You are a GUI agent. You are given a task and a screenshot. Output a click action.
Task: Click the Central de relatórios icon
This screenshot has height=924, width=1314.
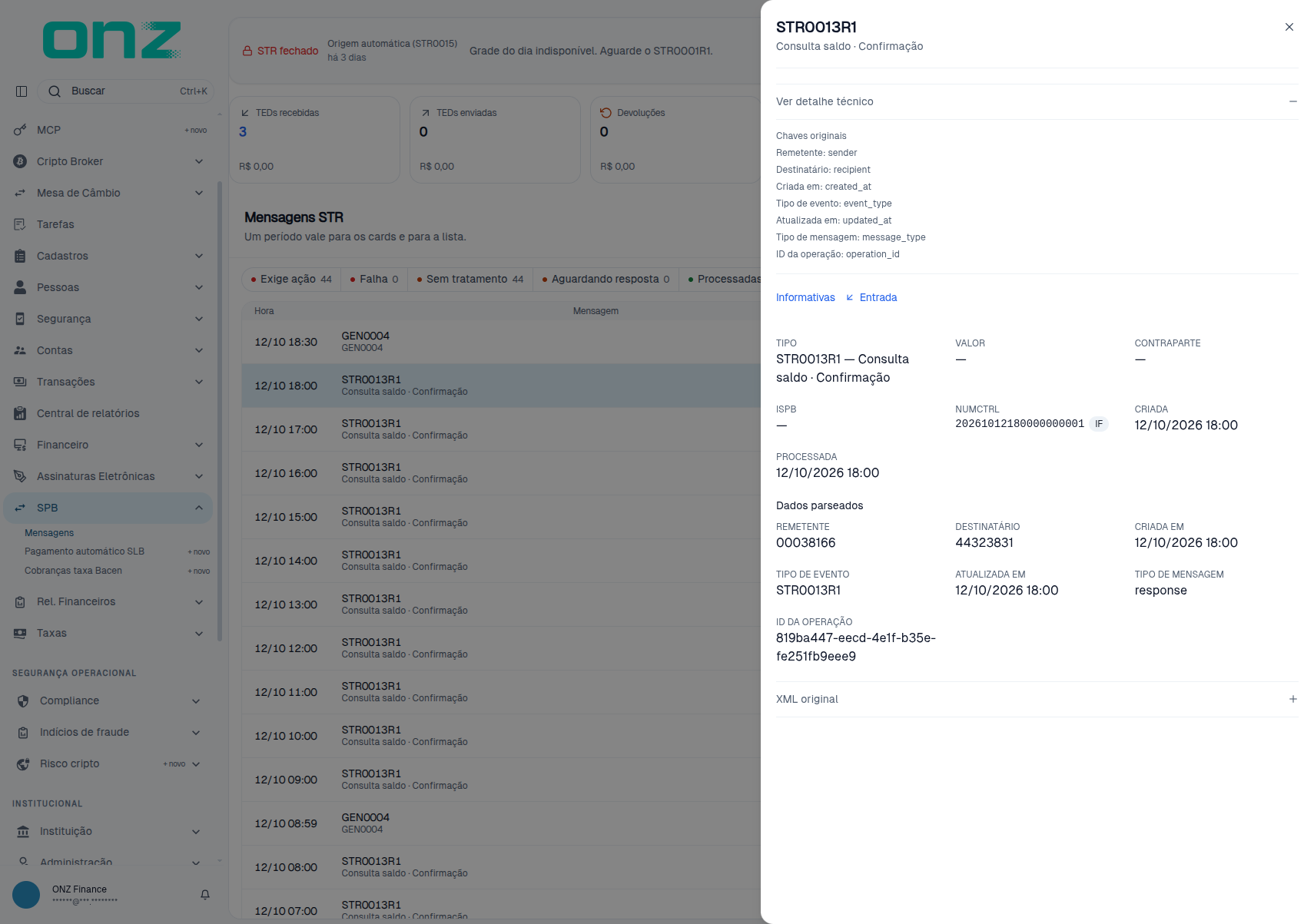tap(20, 414)
